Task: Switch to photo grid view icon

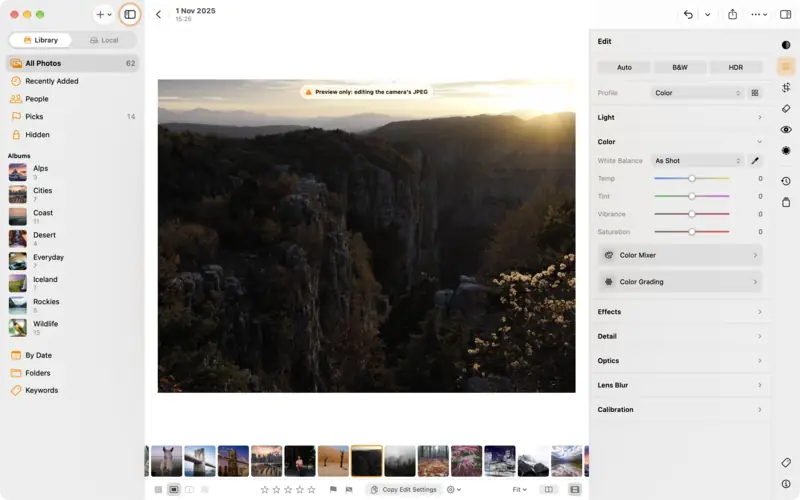Action: [158, 490]
